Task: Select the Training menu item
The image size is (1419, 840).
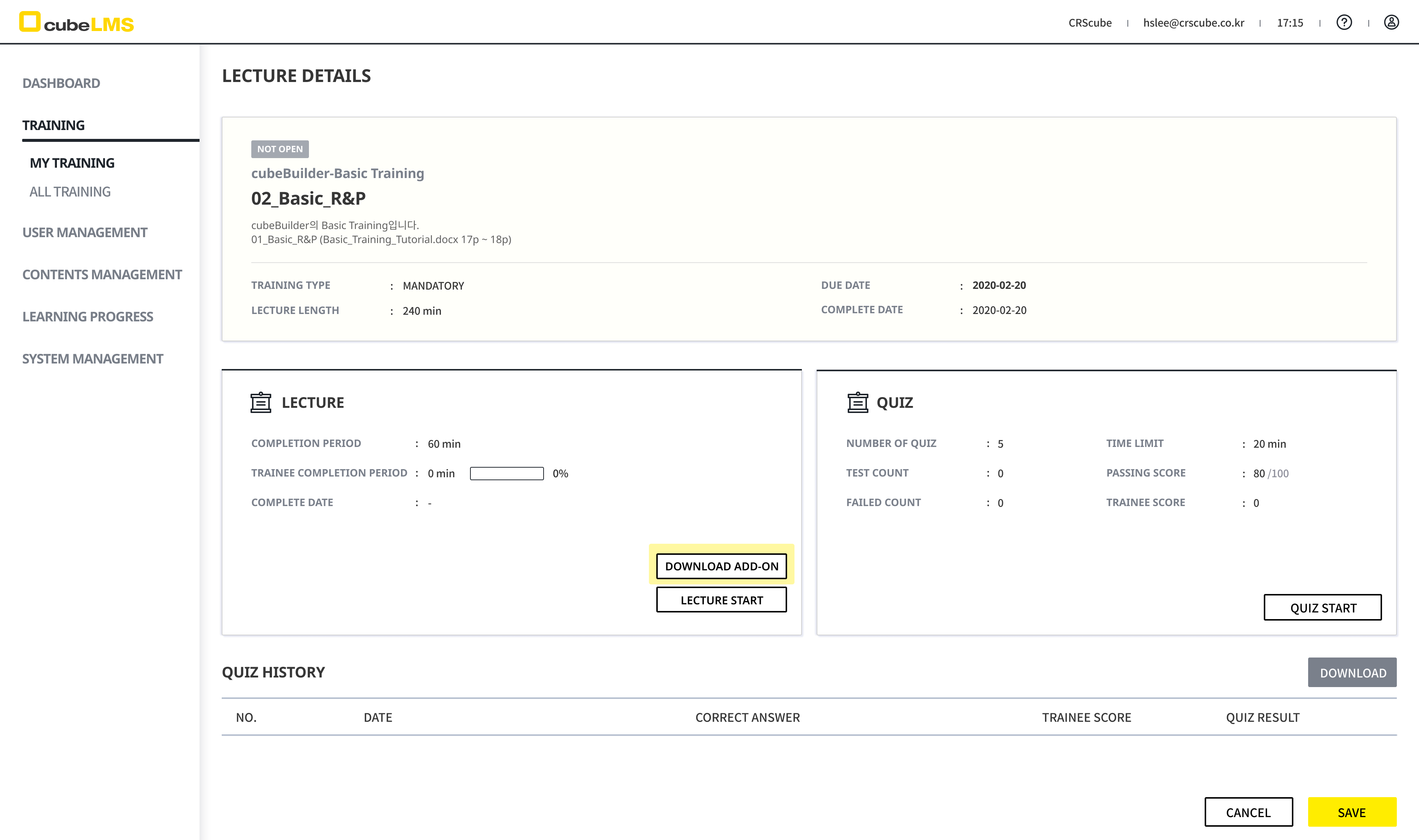Action: tap(53, 125)
